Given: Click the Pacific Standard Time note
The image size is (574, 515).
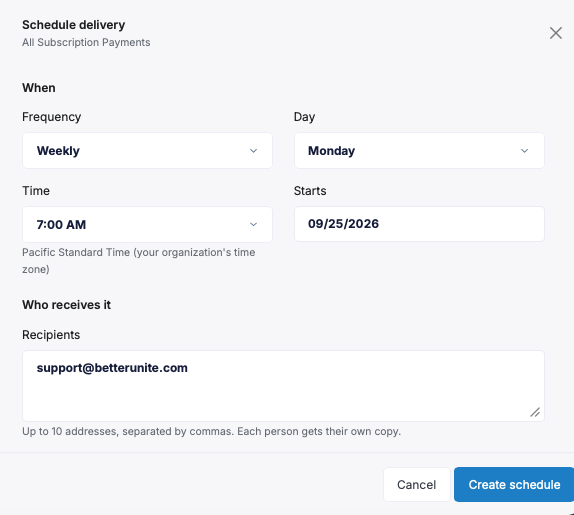Looking at the screenshot, I should point(139,261).
